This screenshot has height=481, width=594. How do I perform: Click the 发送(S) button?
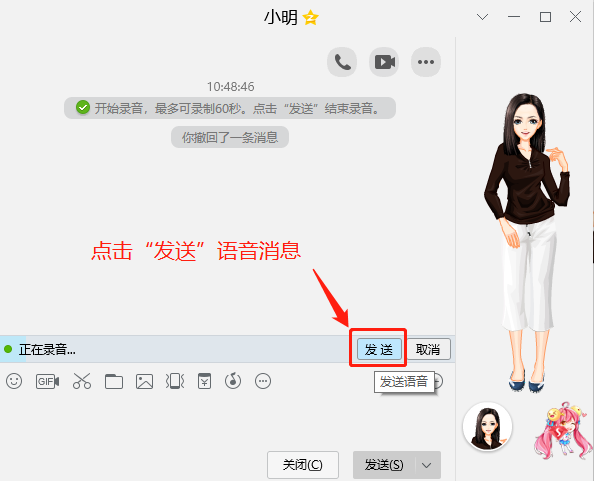click(x=384, y=465)
